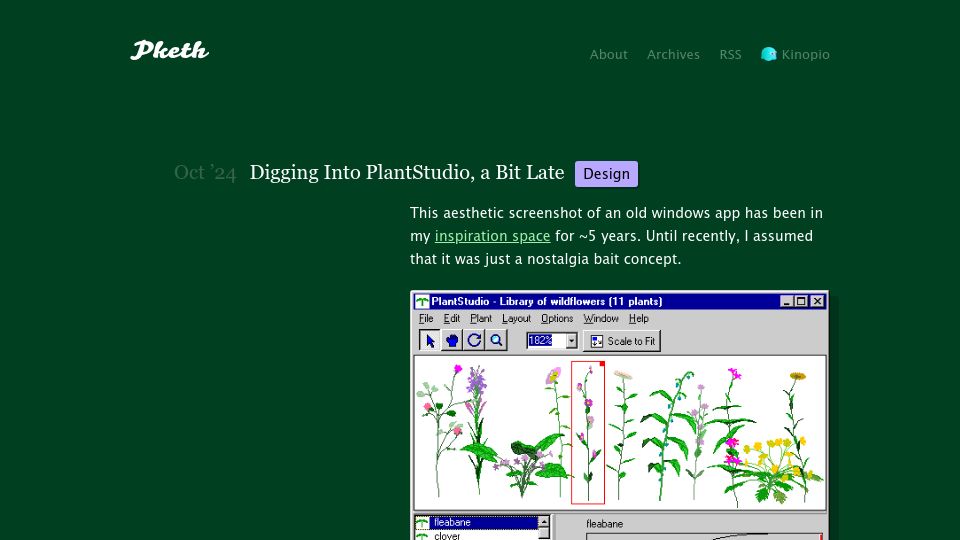Select the fleabane row in plant list

pos(477,522)
